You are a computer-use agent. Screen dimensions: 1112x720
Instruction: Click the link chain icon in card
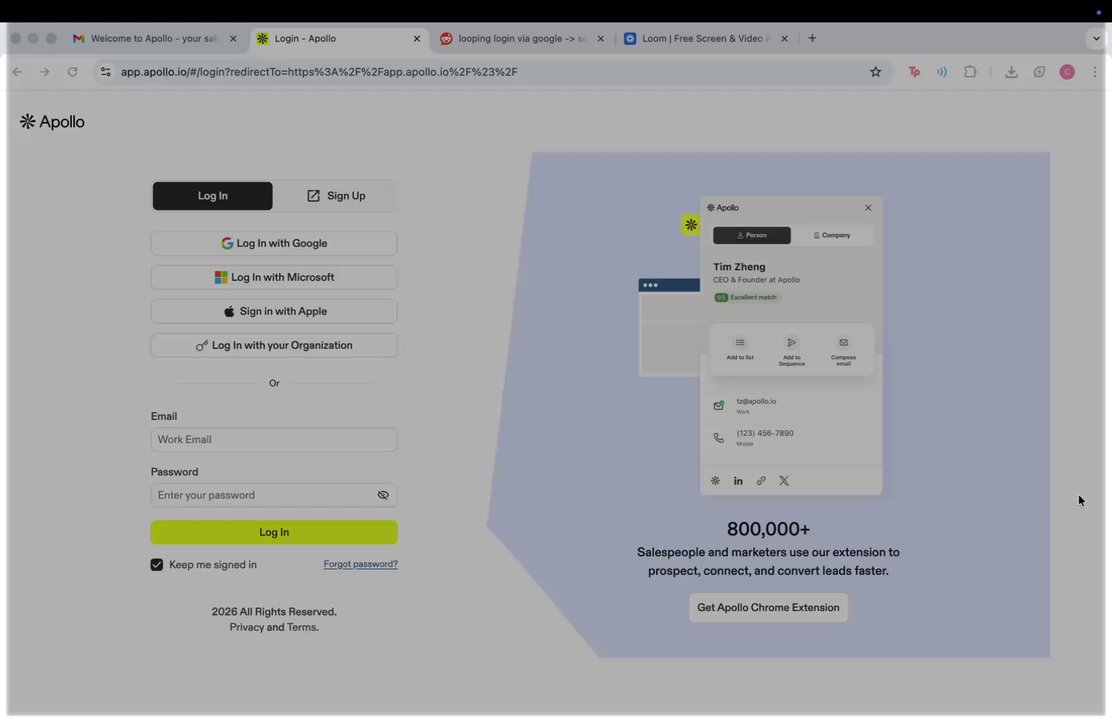761,481
